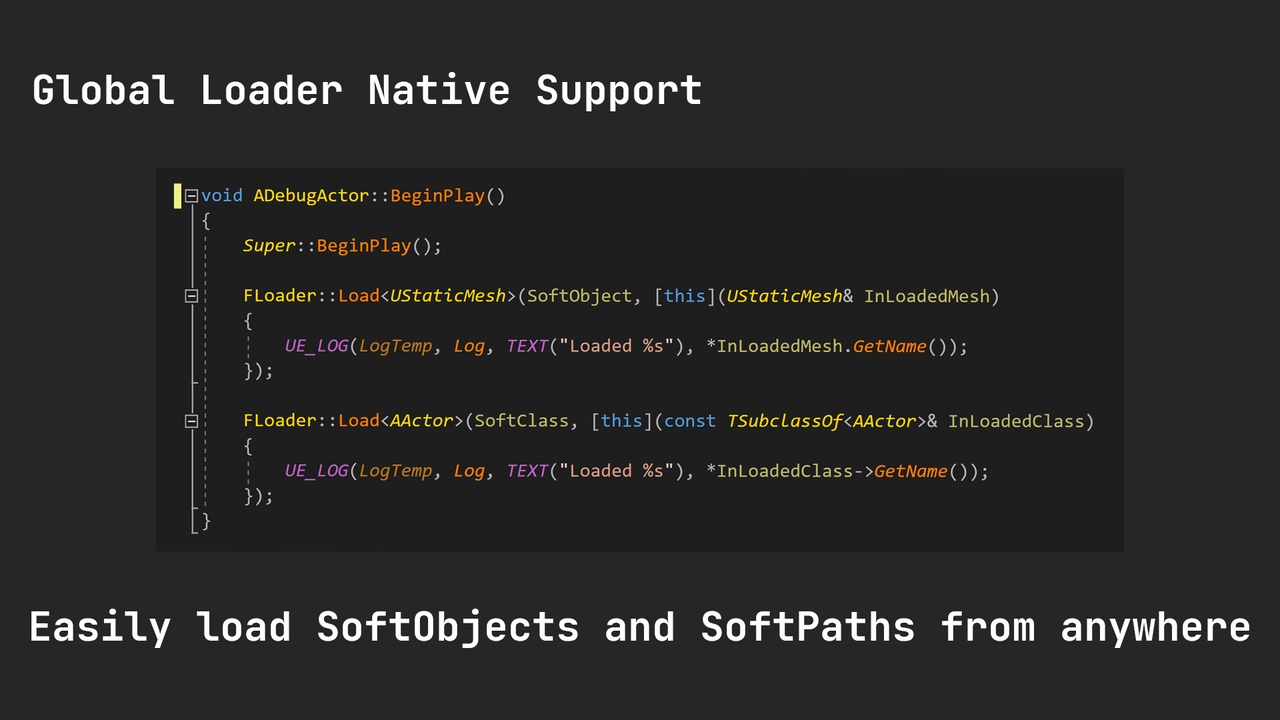Click the TSubclassOf type name

pyautogui.click(x=784, y=421)
